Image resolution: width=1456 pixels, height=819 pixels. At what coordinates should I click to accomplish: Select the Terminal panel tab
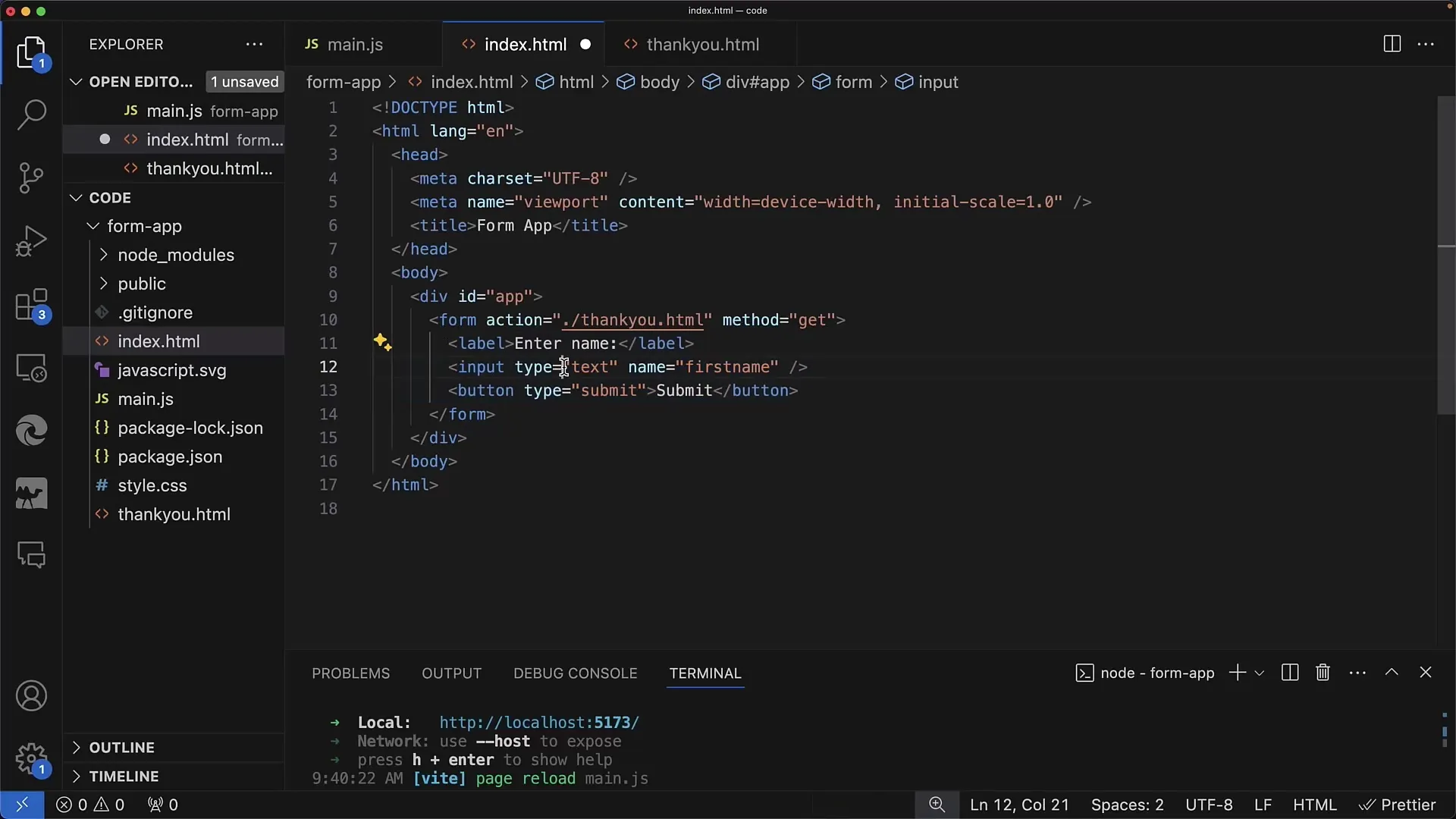tap(705, 673)
